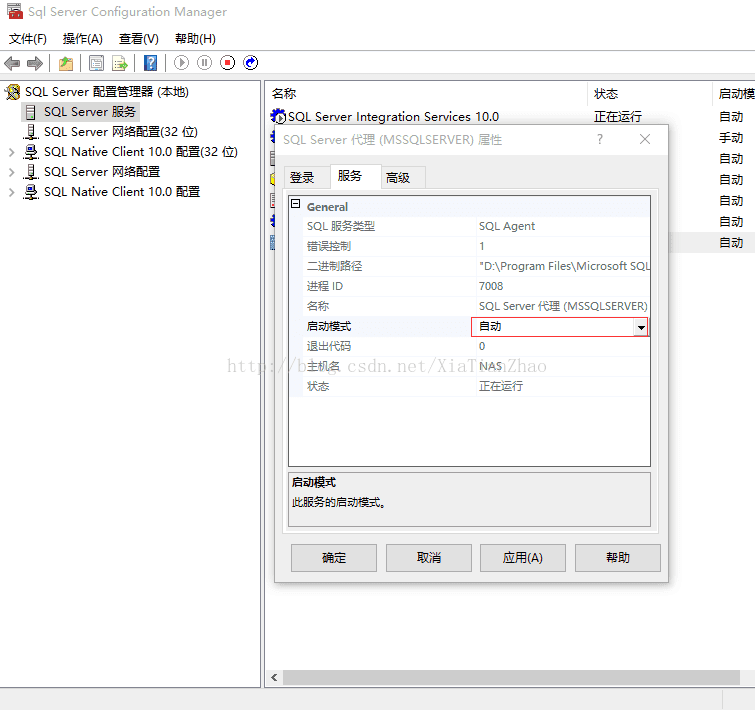Click the 退出代码 property row
The height and width of the screenshot is (710, 755).
[469, 346]
